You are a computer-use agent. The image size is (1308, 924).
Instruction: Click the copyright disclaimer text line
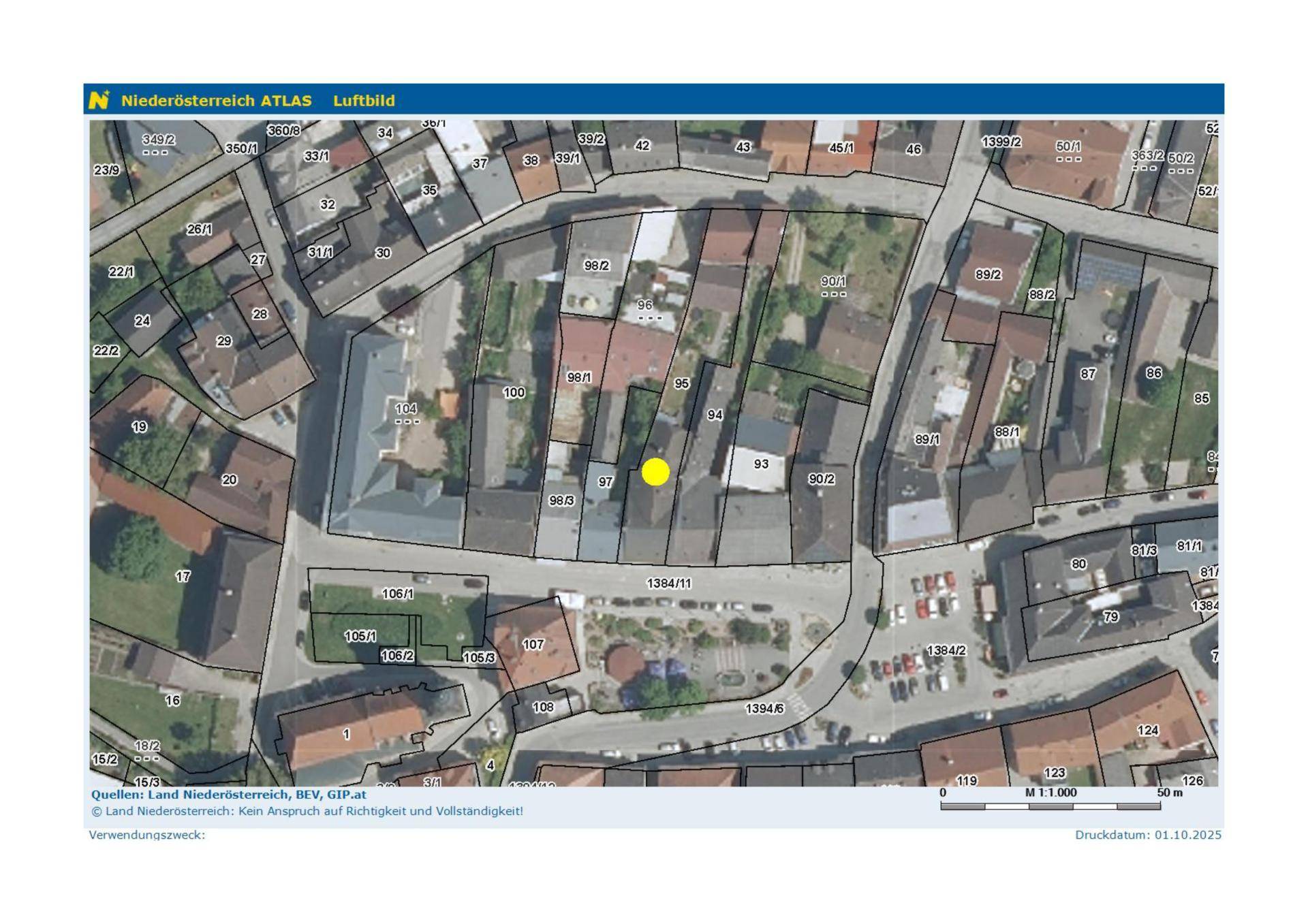tap(307, 811)
